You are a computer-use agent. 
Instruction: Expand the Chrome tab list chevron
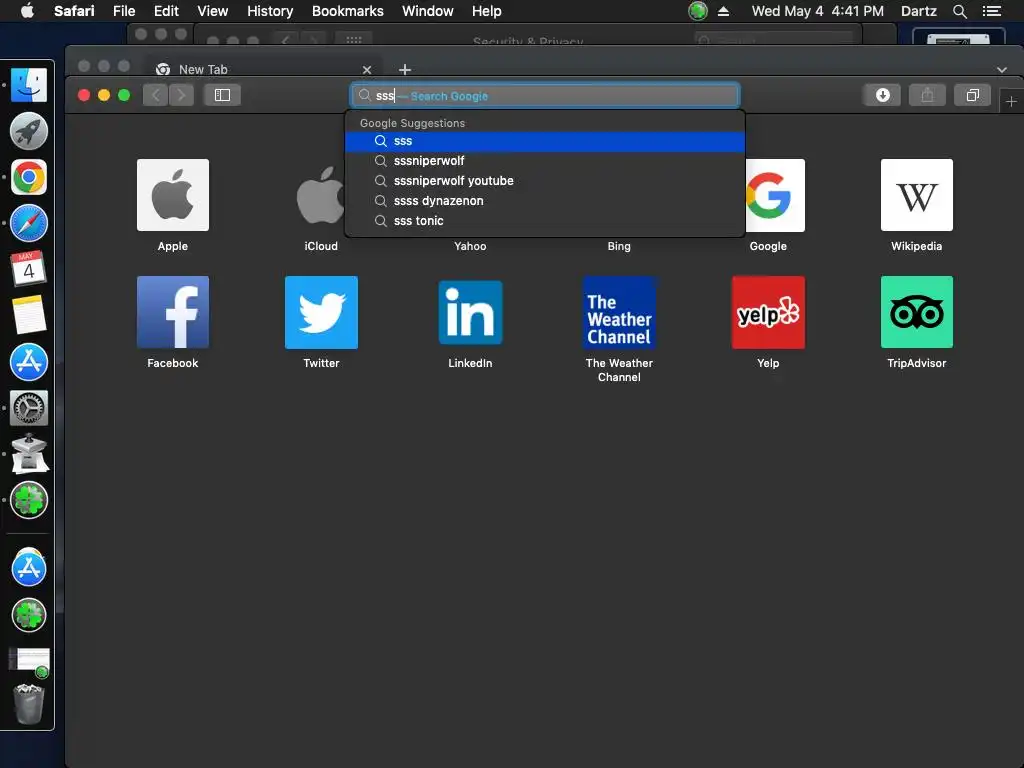1002,69
